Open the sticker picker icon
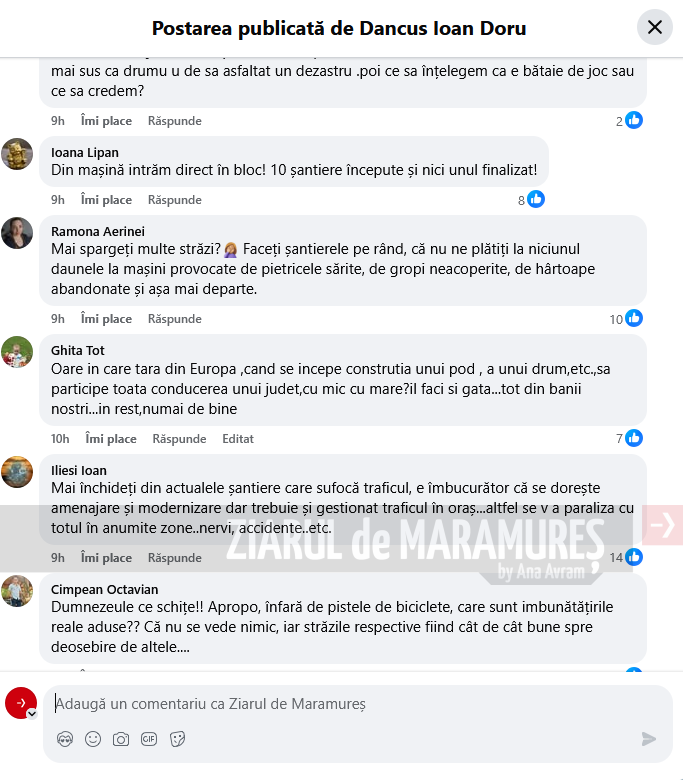This screenshot has width=683, height=780. click(x=177, y=739)
